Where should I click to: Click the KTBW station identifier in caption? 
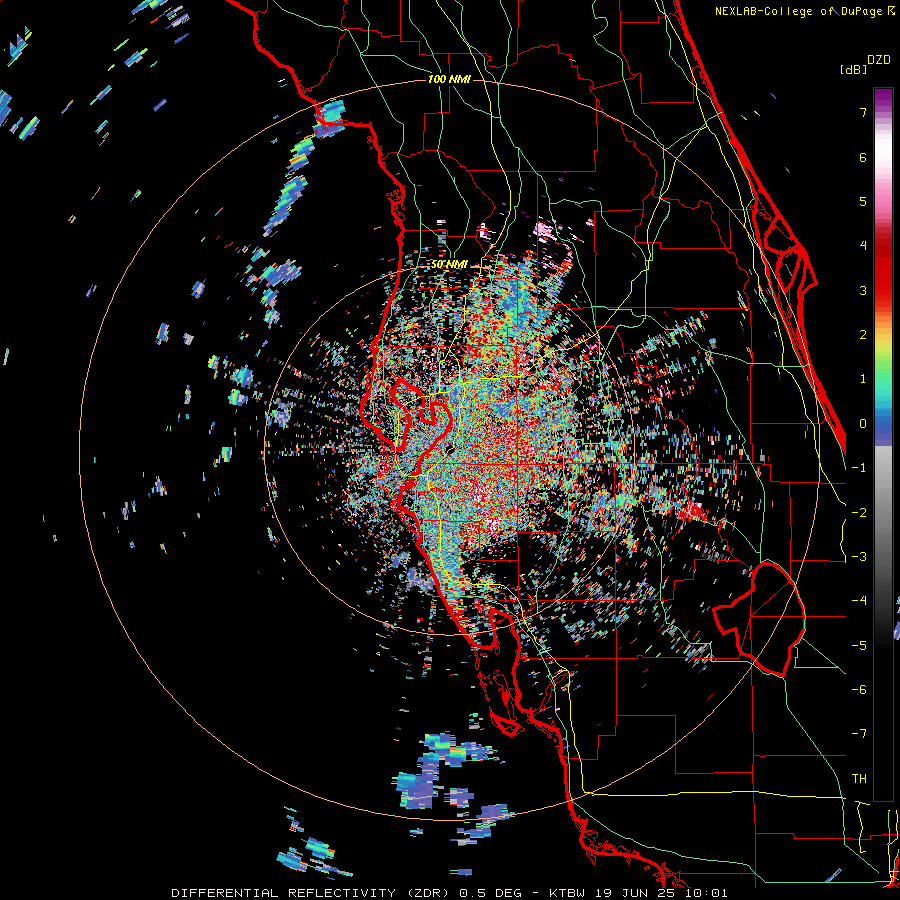click(569, 893)
